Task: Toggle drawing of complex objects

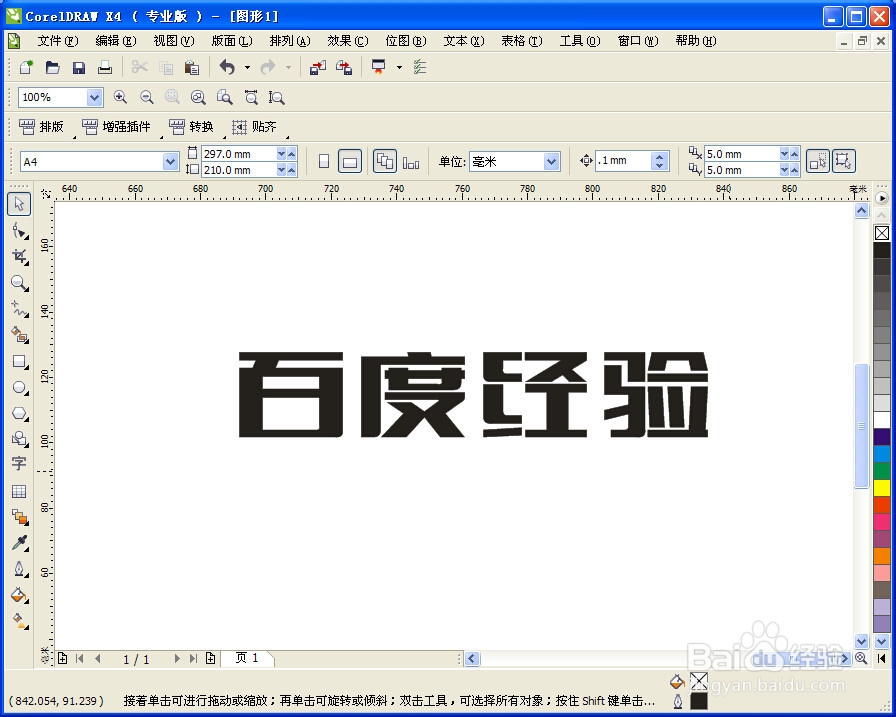Action: 843,161
